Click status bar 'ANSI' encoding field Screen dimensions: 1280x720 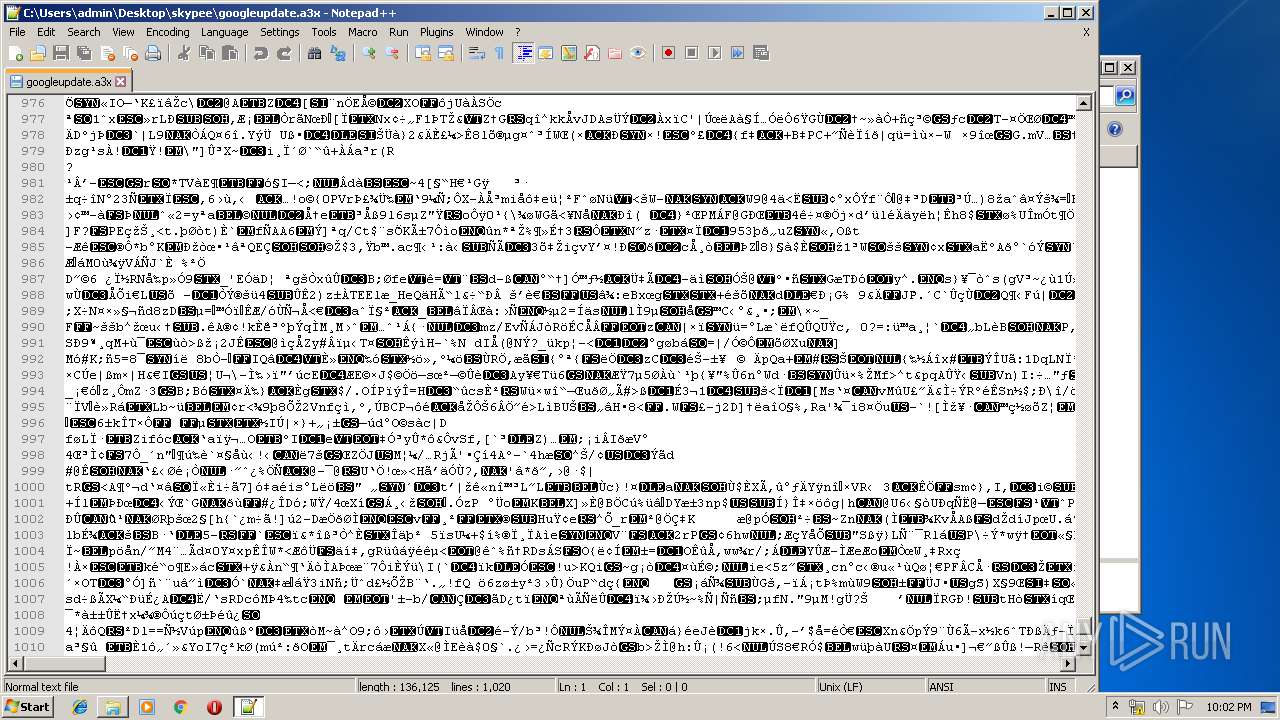985,687
